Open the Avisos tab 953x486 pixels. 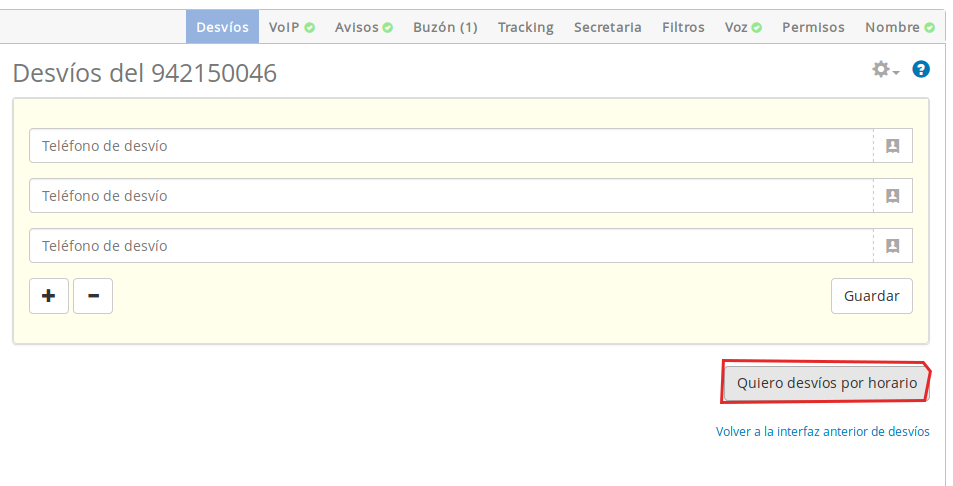click(363, 27)
